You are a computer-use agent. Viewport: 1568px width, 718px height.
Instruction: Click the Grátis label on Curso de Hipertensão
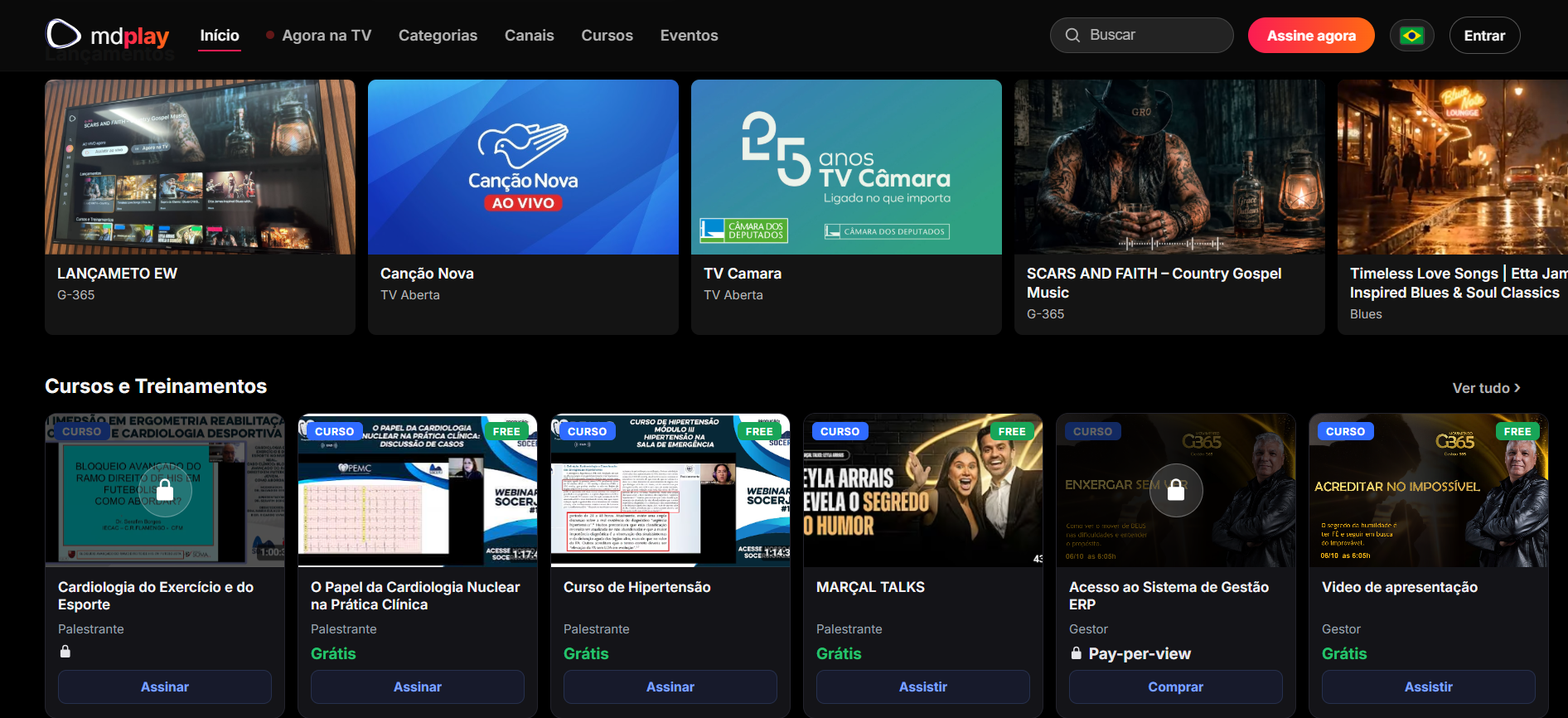point(586,653)
